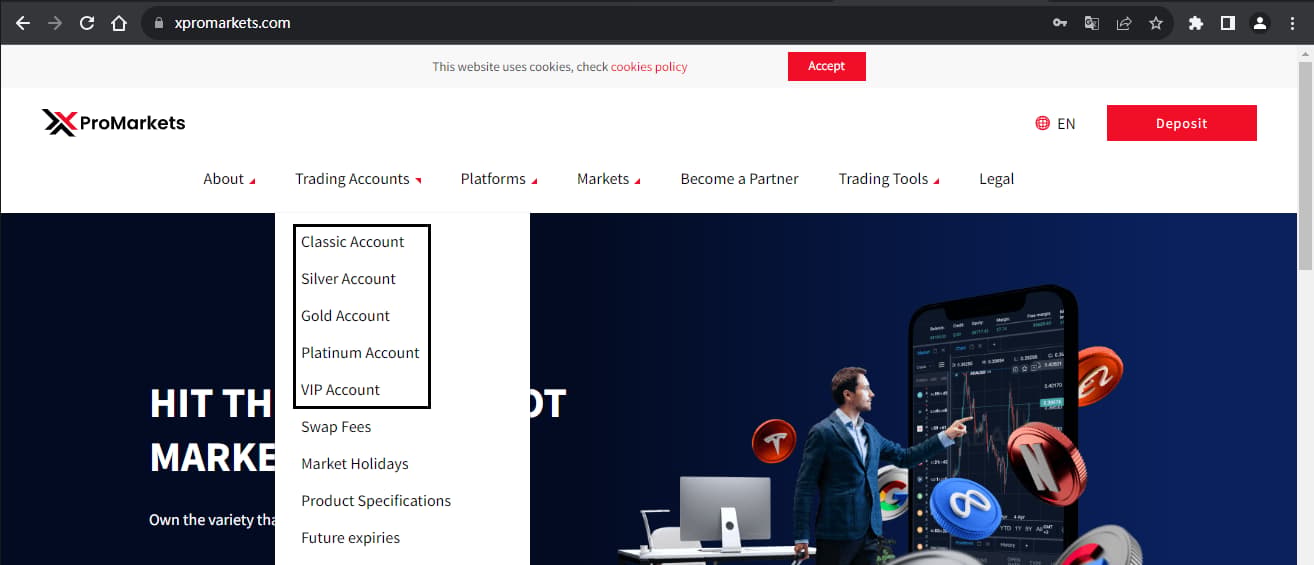Click the browser back arrow
Viewport: 1314px width, 565px height.
[x=23, y=23]
